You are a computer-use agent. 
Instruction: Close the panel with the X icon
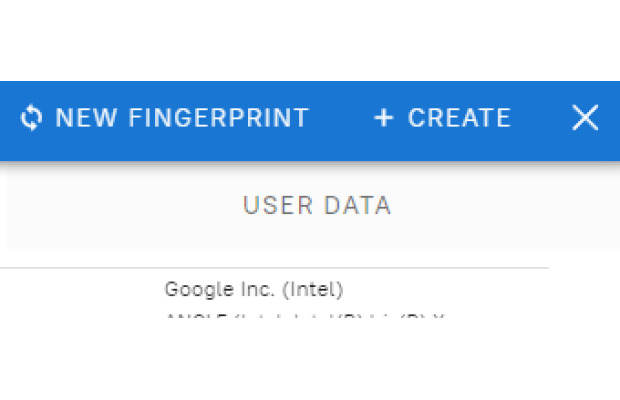click(x=585, y=118)
